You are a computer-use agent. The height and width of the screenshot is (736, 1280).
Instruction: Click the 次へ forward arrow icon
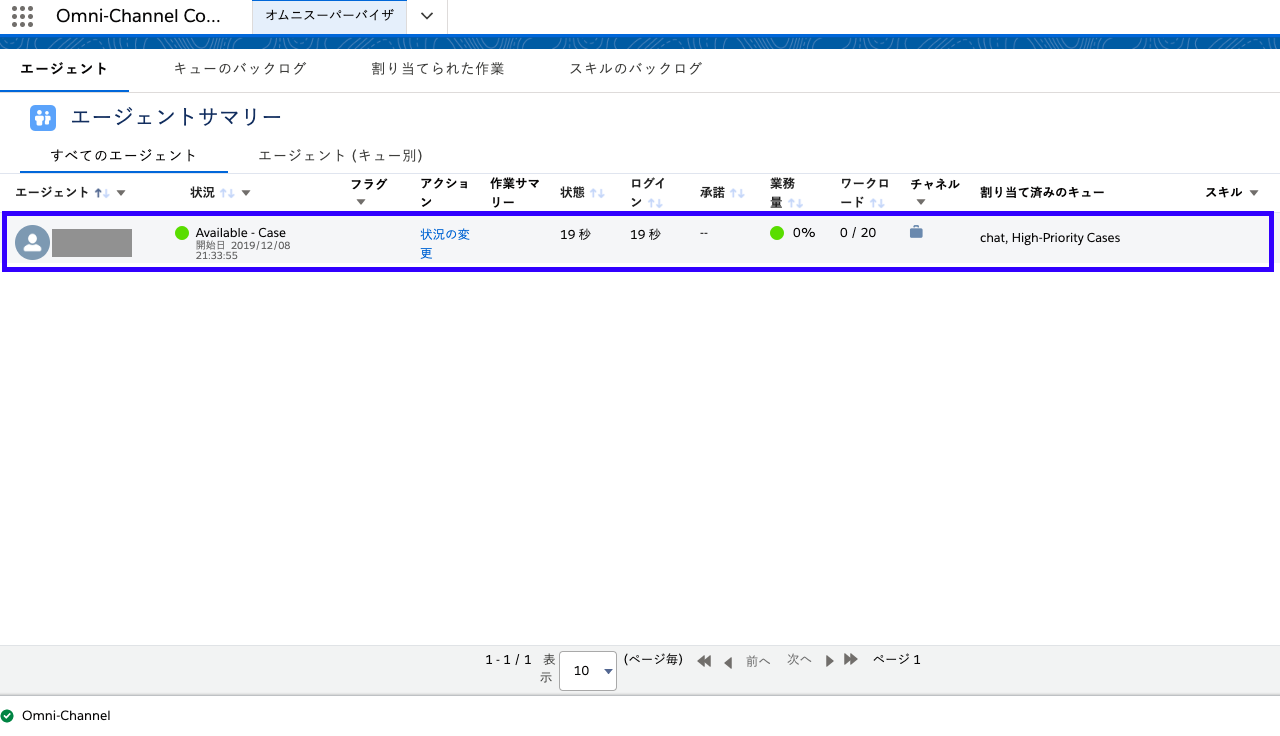pos(829,660)
